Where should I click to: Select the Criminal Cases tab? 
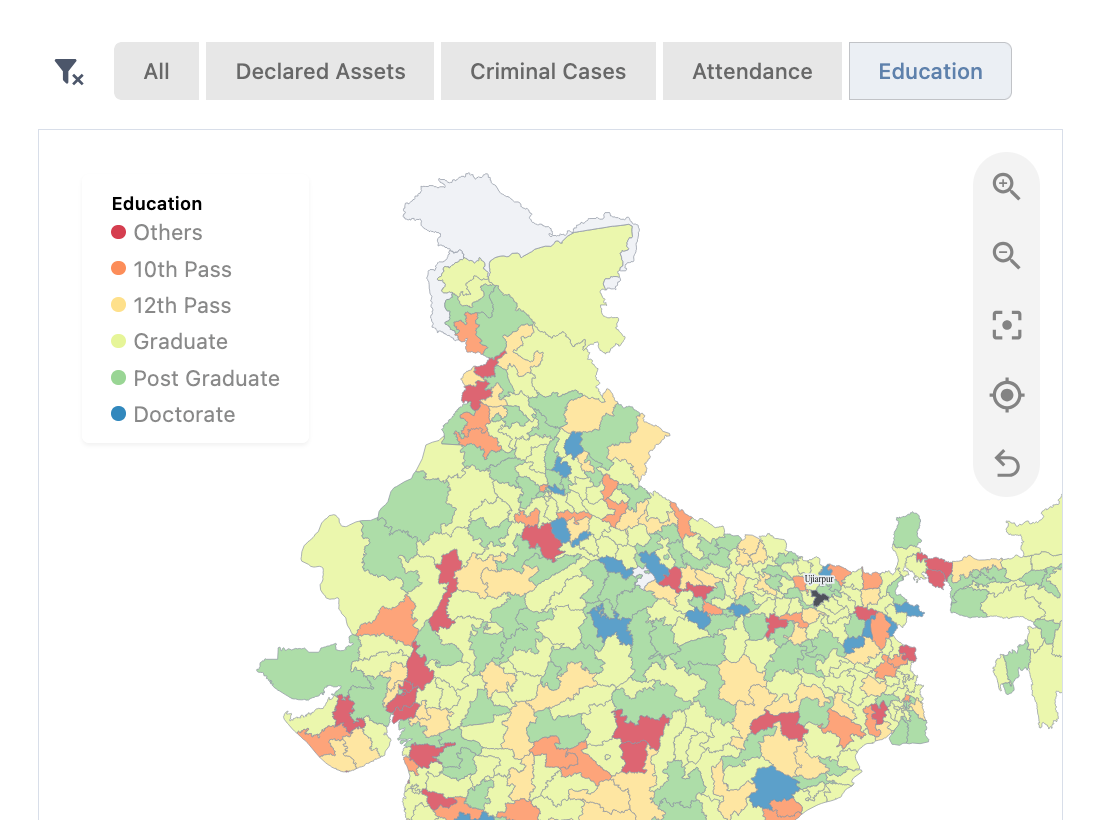(x=548, y=72)
